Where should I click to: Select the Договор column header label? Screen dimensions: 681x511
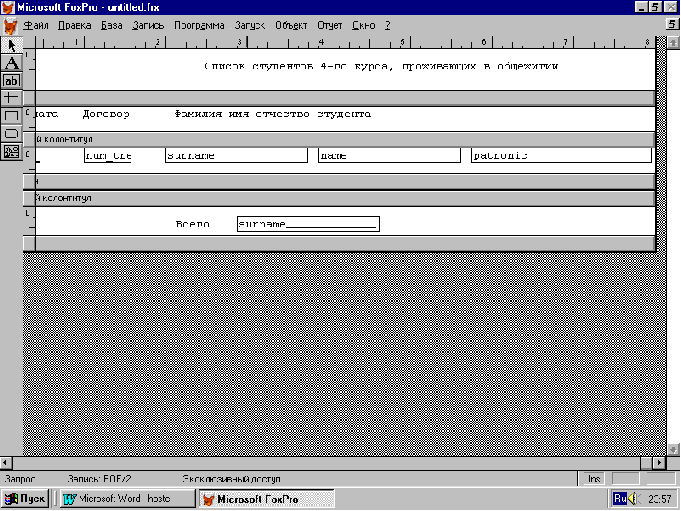(106, 114)
